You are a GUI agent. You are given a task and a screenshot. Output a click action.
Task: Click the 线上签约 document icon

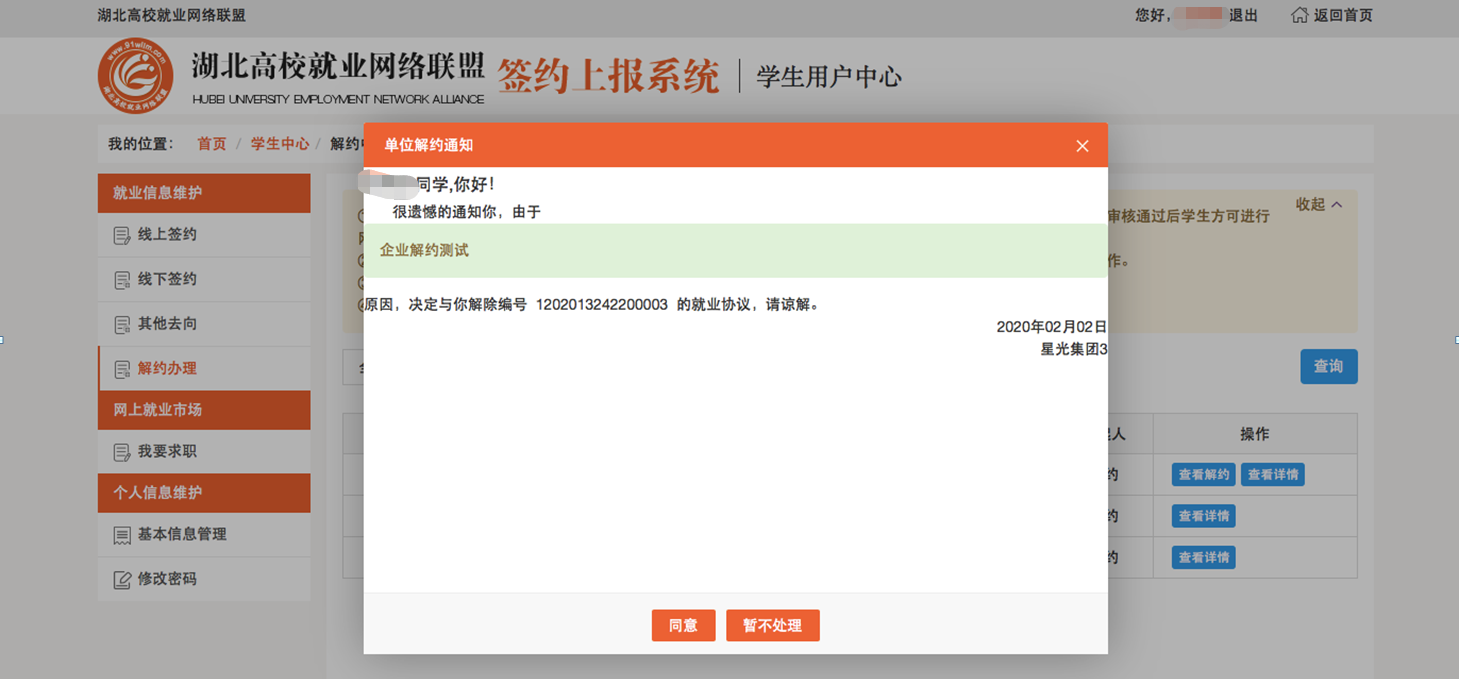[122, 236]
